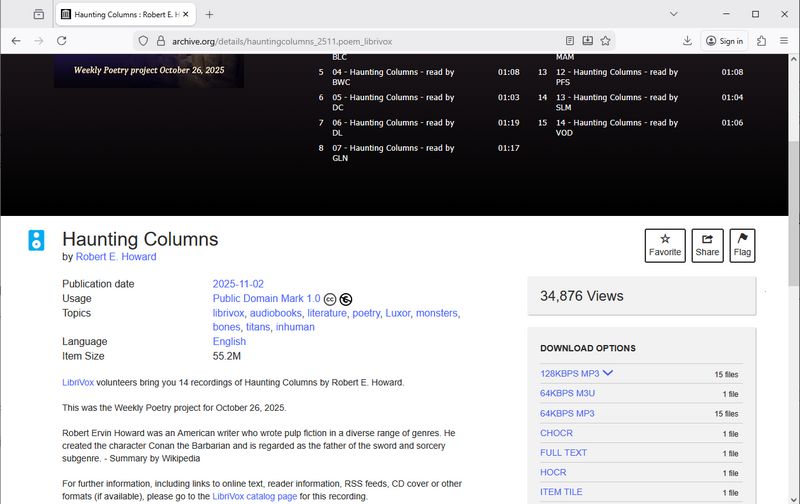Click the librivox topic link
Screen dimensions: 800x504
[228, 313]
